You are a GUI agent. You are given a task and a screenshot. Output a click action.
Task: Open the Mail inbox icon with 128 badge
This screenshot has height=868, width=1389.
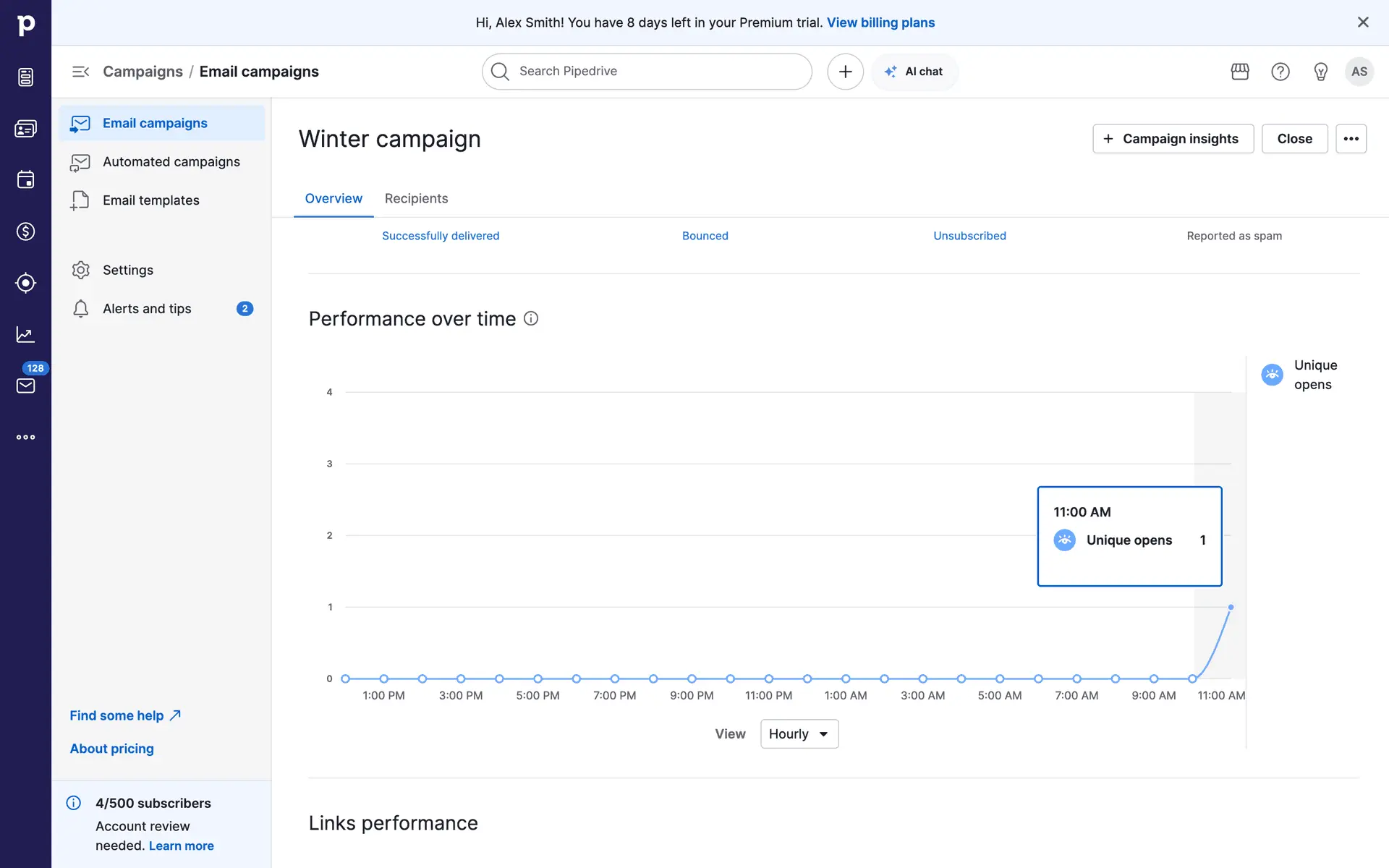click(25, 386)
